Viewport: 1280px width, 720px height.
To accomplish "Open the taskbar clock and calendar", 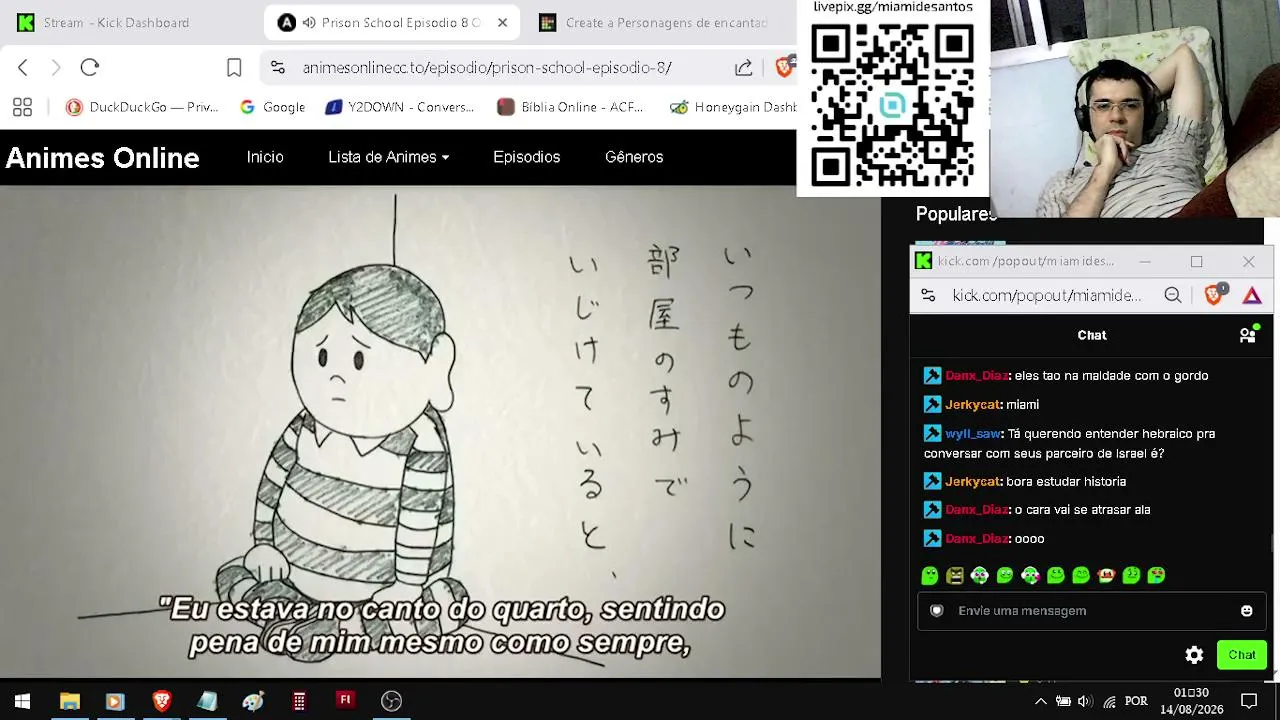I will (1192, 701).
